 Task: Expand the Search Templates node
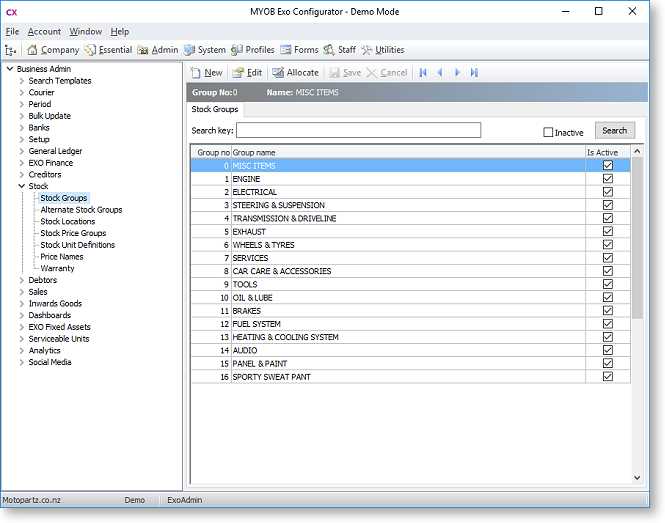point(22,81)
